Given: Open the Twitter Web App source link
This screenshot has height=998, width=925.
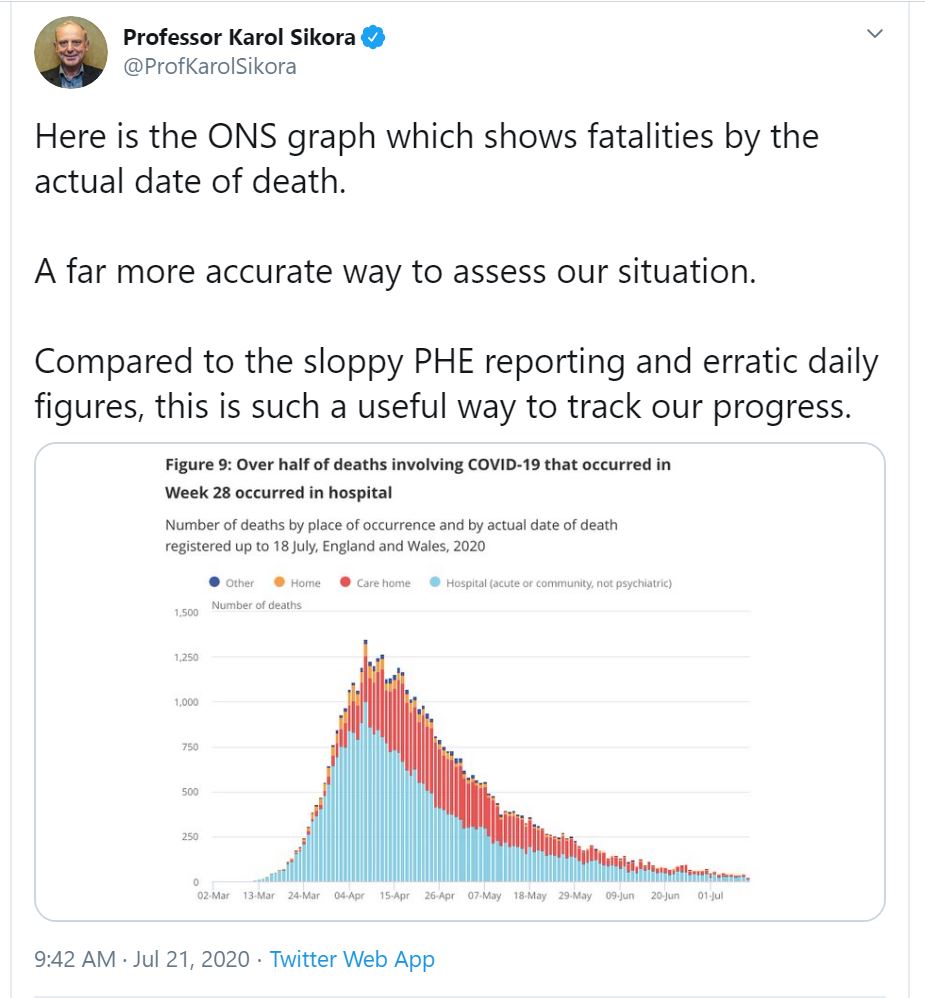Looking at the screenshot, I should coord(352,960).
